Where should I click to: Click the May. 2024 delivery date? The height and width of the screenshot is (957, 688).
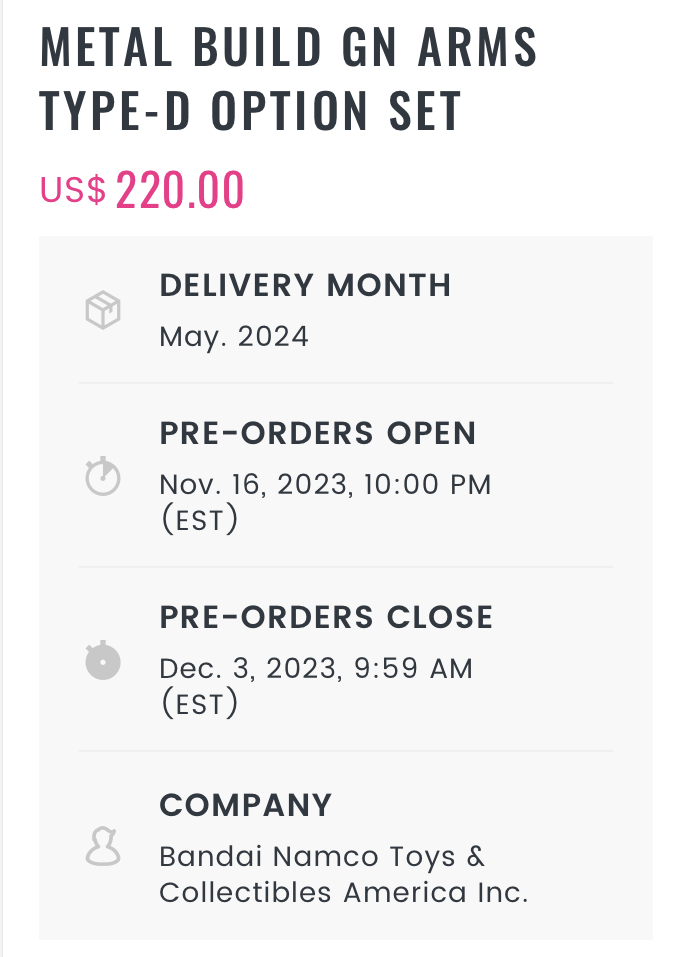[234, 337]
